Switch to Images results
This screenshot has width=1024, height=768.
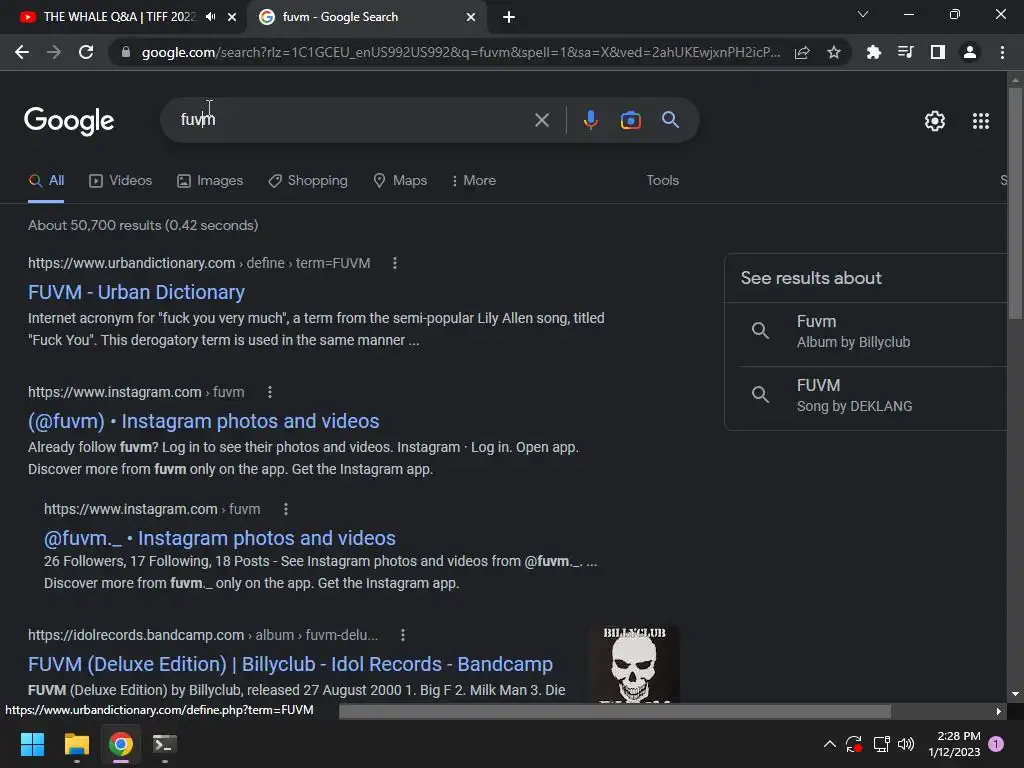pyautogui.click(x=210, y=180)
